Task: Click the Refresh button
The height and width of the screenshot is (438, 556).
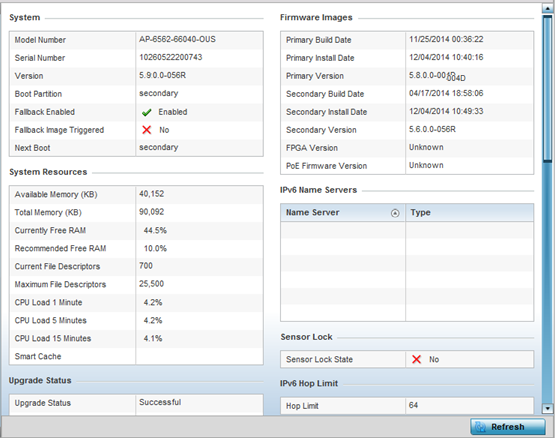Action: pos(507,427)
